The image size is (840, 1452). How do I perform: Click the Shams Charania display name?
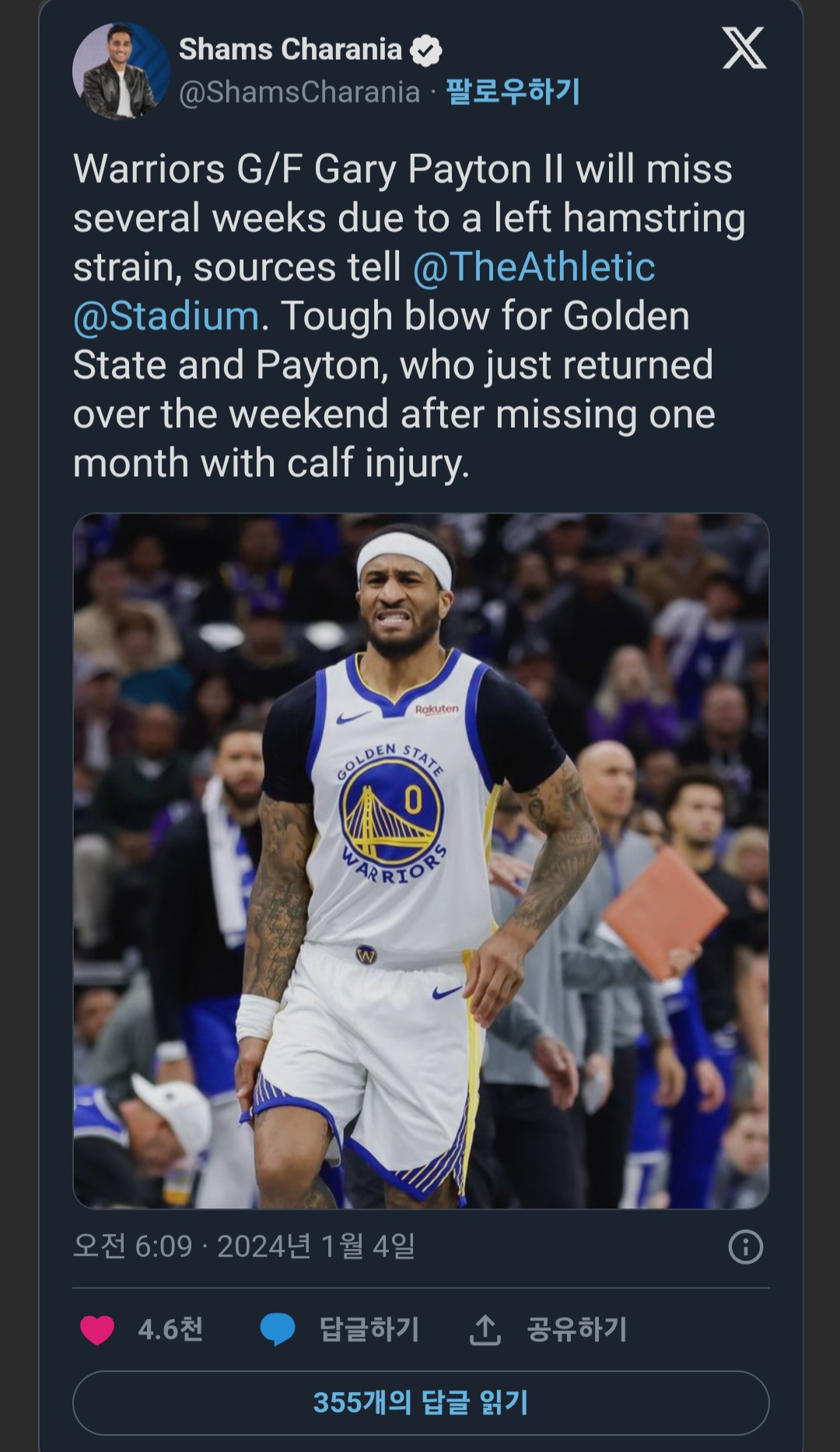coord(290,50)
